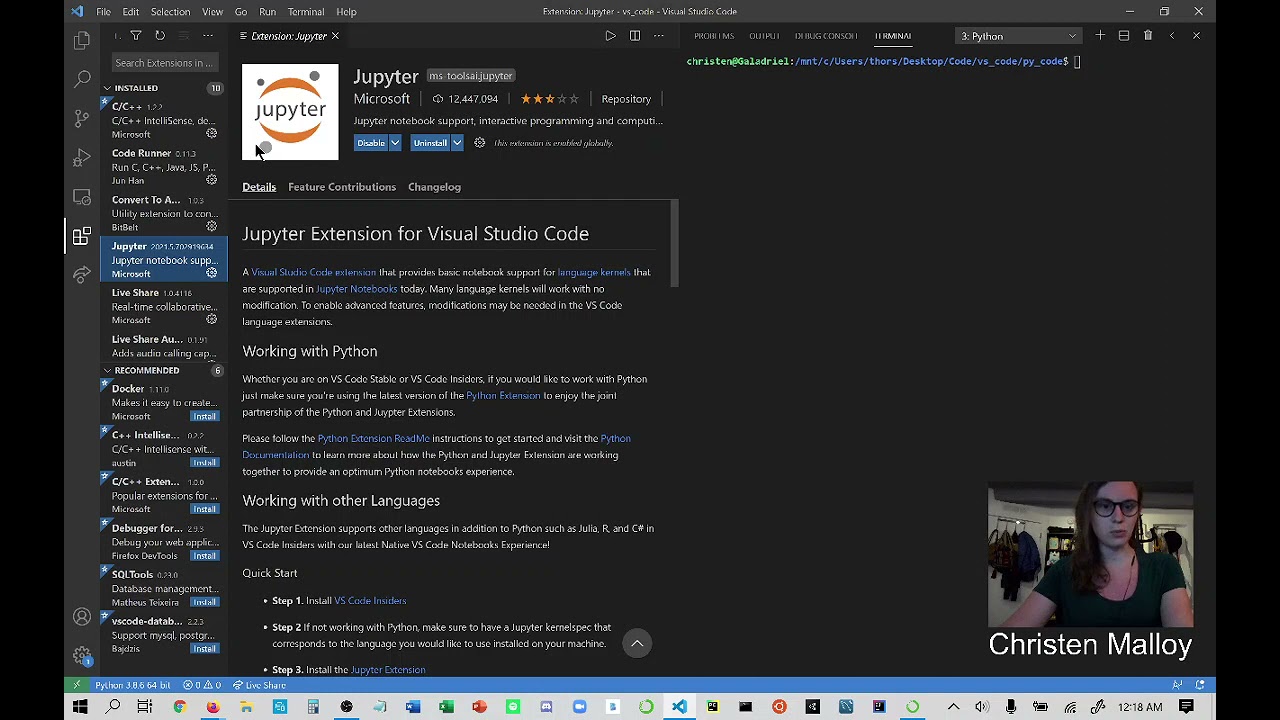Split the editor right
The height and width of the screenshot is (720, 1280).
tap(634, 36)
